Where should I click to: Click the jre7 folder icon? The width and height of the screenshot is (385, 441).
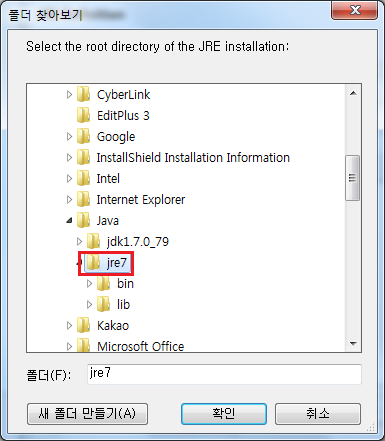point(93,262)
